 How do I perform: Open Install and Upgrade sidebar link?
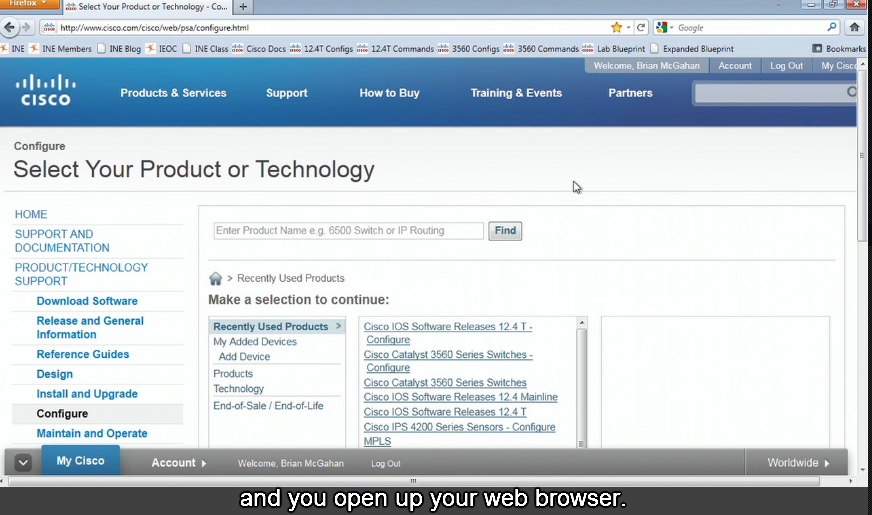coord(87,394)
